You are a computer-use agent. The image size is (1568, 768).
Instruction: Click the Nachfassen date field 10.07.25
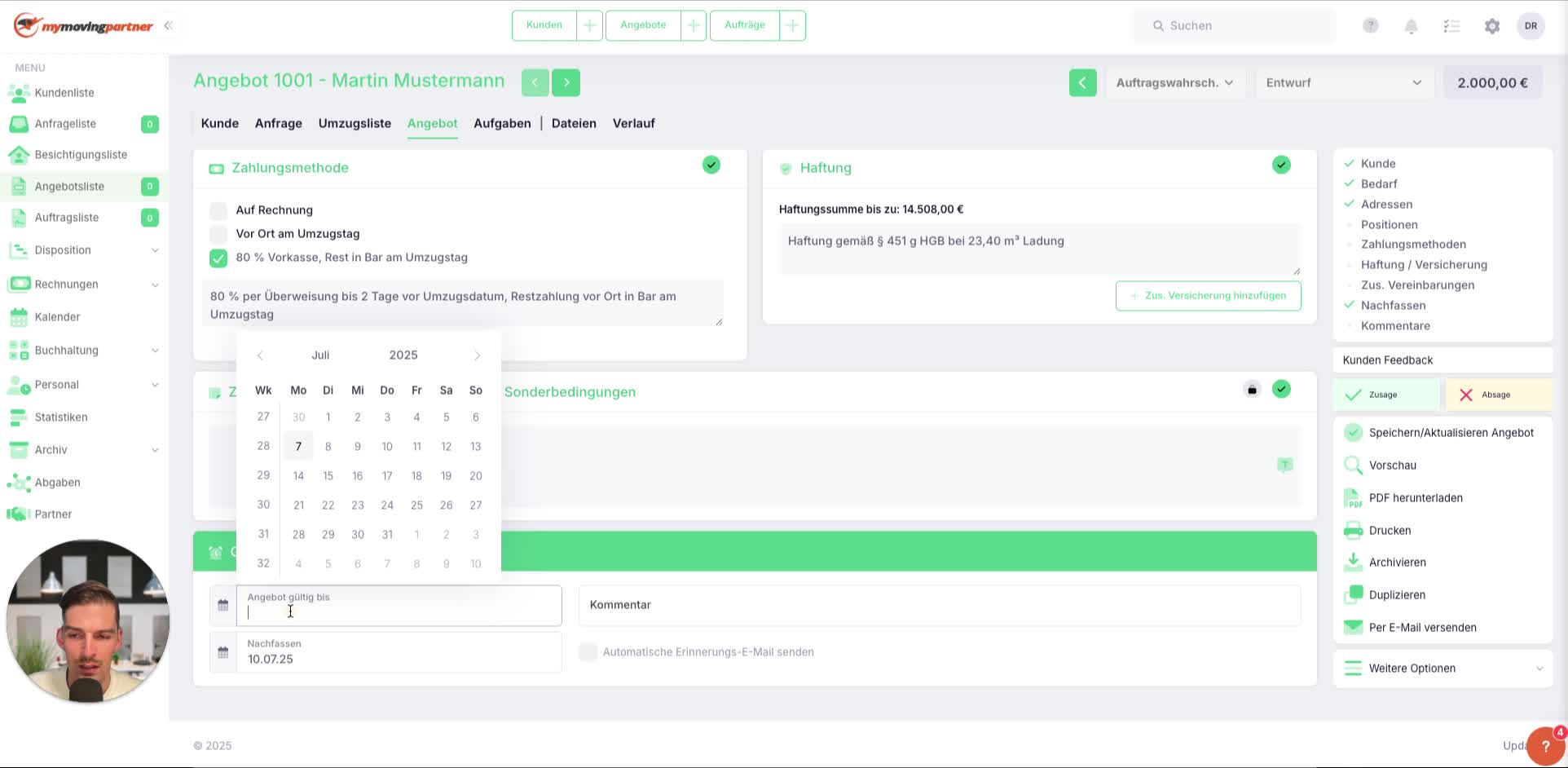click(x=399, y=652)
